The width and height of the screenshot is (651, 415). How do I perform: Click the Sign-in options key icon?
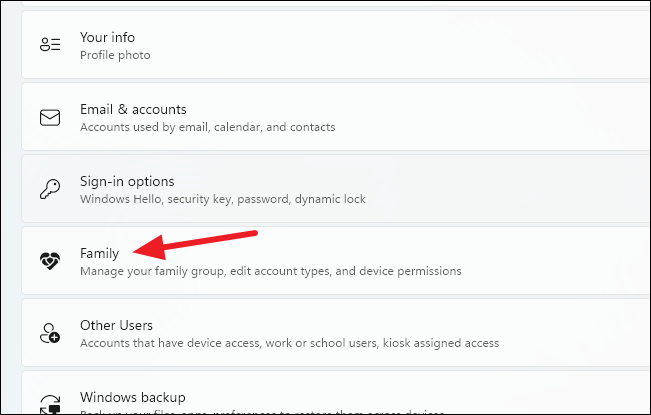tap(50, 189)
